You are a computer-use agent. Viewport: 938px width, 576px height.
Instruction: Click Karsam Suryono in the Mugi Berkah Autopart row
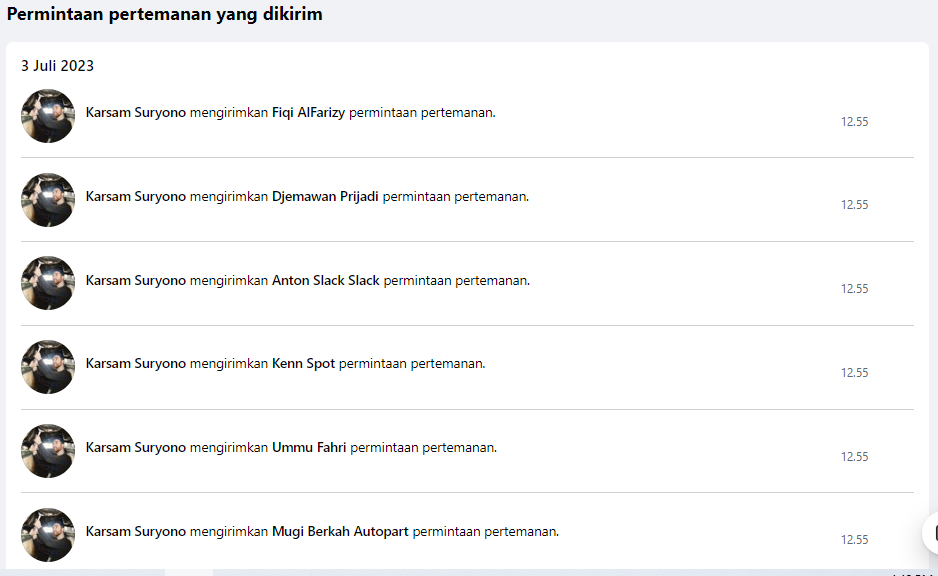click(136, 532)
